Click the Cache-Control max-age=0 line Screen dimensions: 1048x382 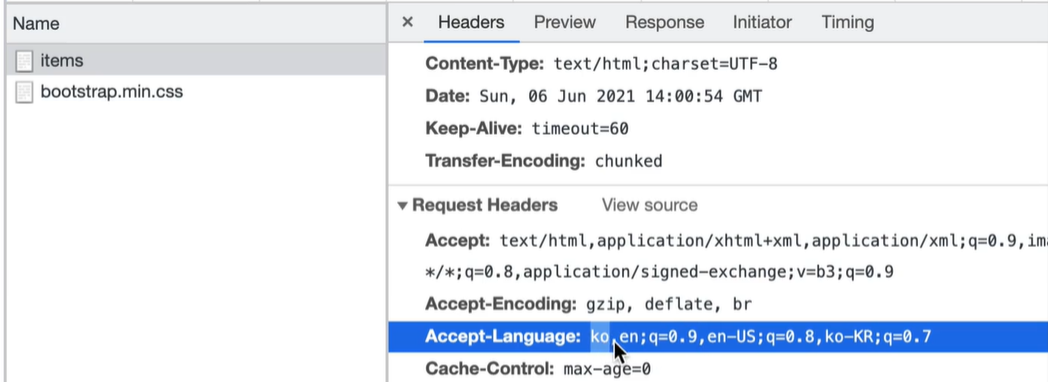[538, 369]
